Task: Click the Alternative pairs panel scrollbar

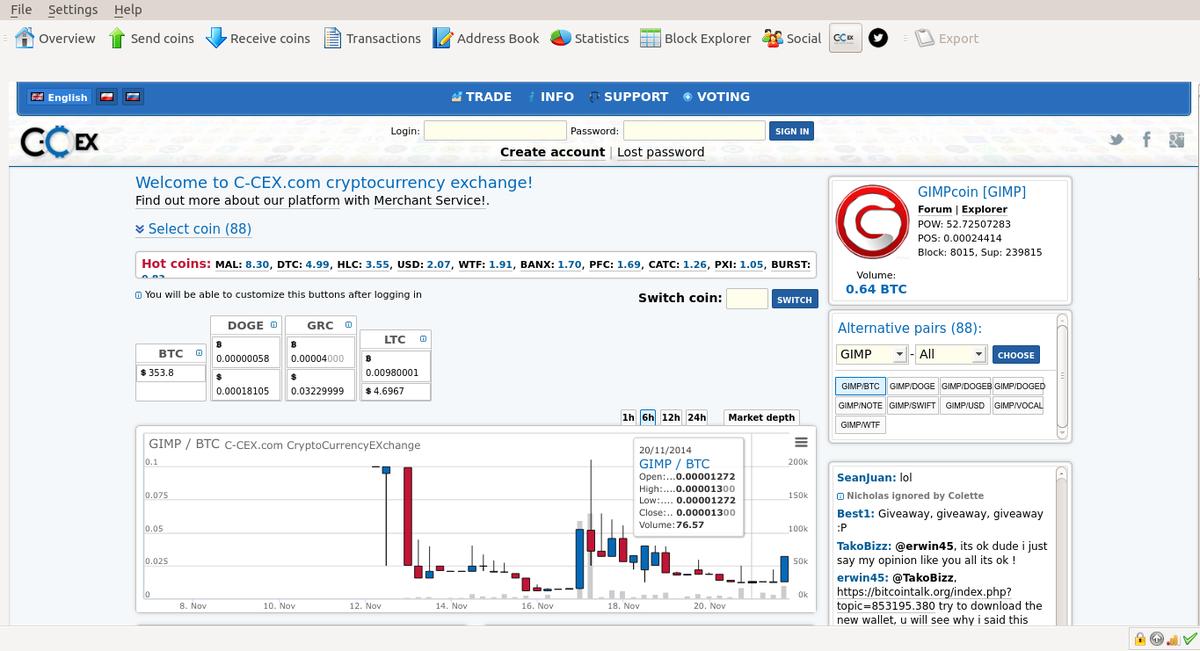Action: click(x=1062, y=376)
